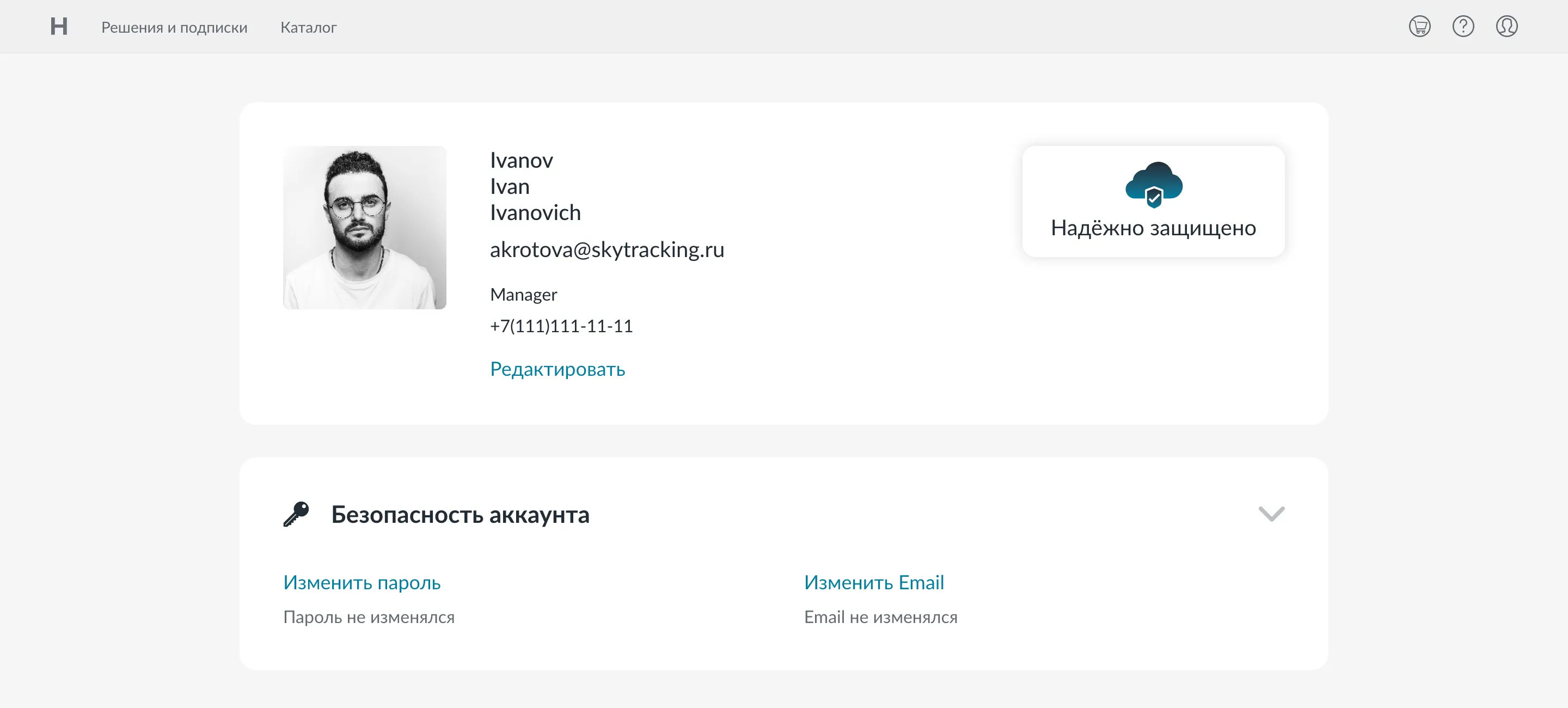The width and height of the screenshot is (1568, 708).
Task: Click the email akrotova@skytracking.ru text
Action: click(607, 249)
